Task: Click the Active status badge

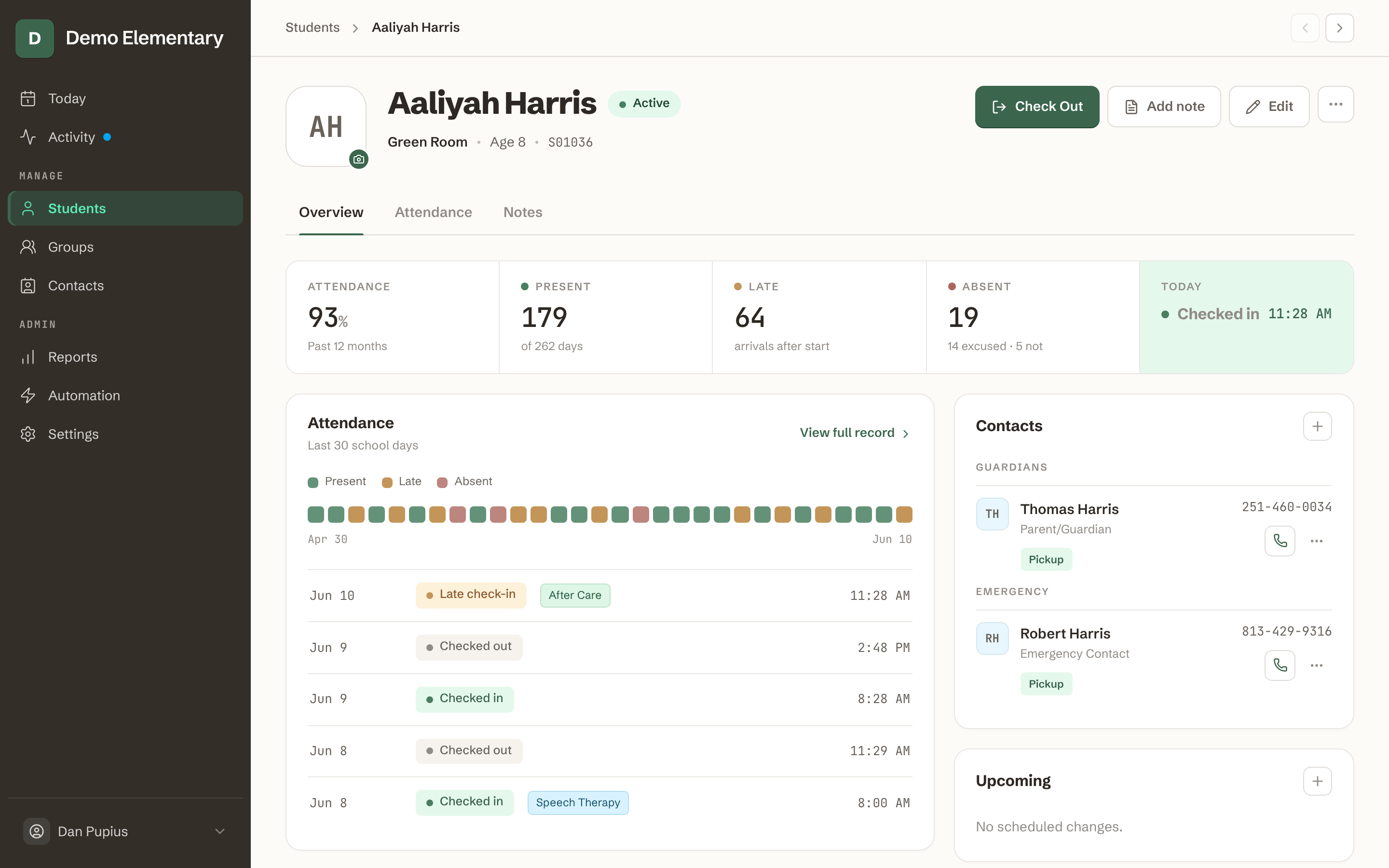Action: pyautogui.click(x=644, y=104)
